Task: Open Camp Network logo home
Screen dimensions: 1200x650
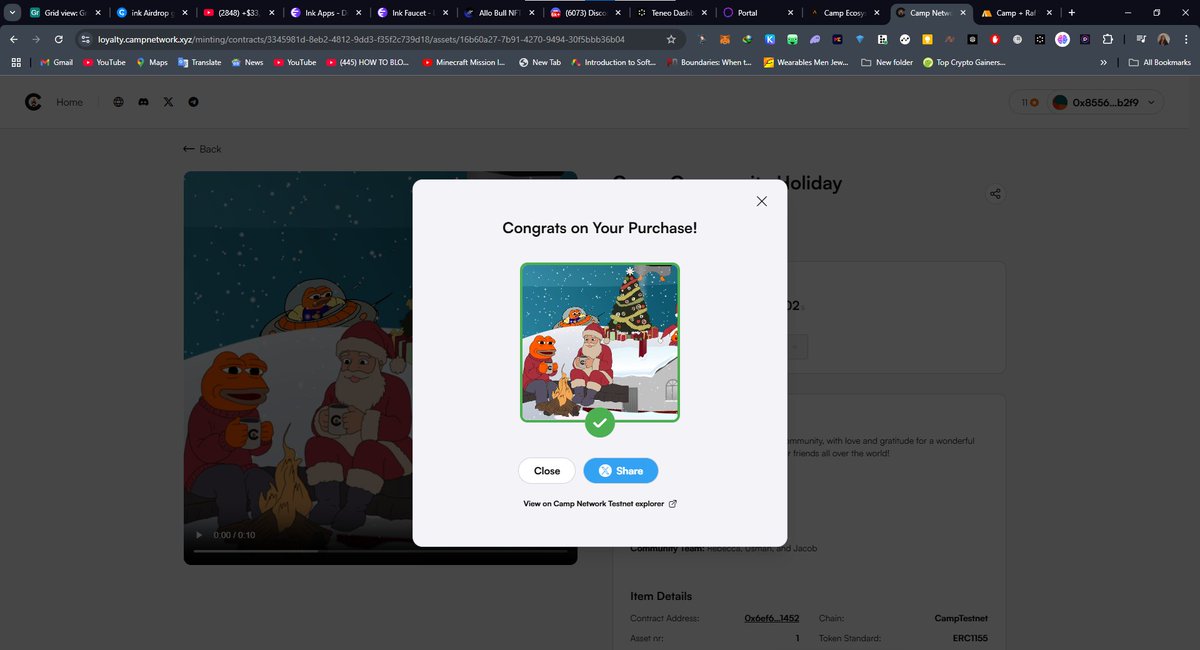Action: pyautogui.click(x=33, y=102)
